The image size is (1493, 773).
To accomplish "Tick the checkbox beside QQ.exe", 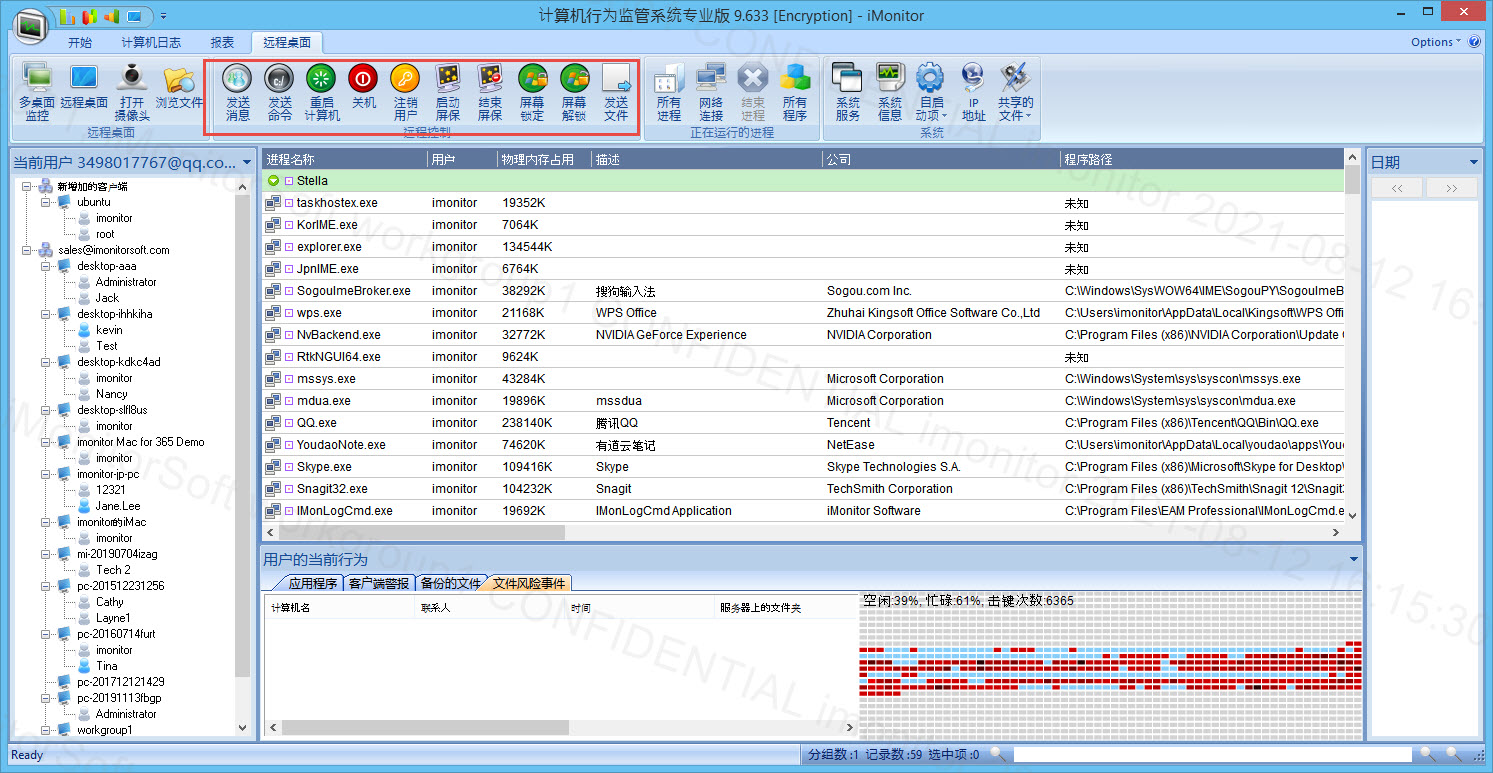I will (x=289, y=423).
